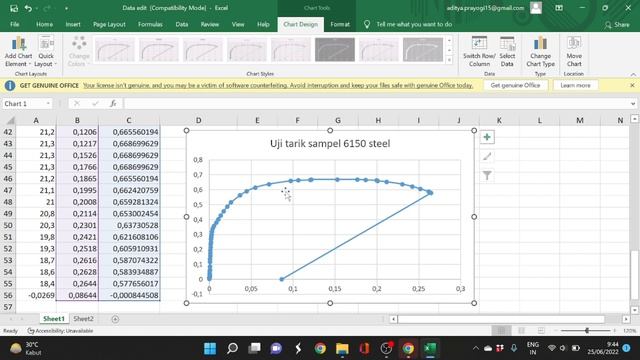The height and width of the screenshot is (360, 640).
Task: Click zoom out minus button
Action: tap(556, 331)
